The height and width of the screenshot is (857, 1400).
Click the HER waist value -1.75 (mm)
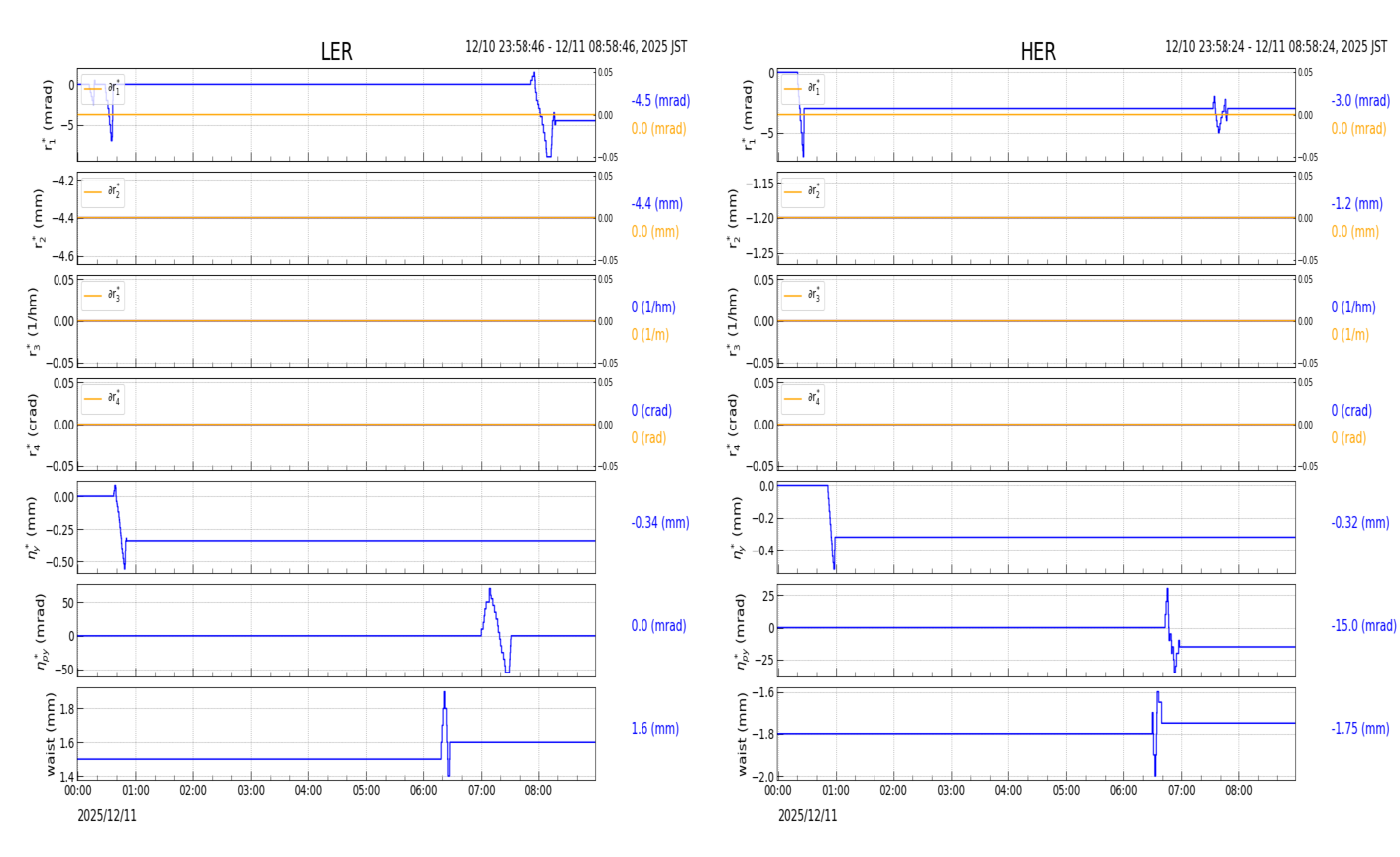(1360, 729)
